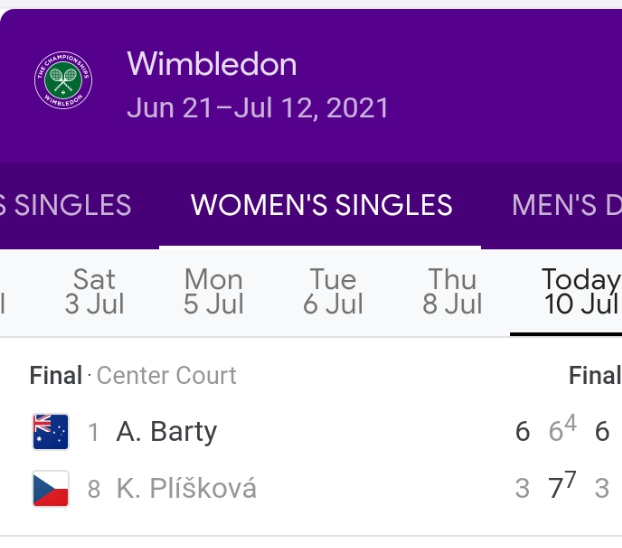
Task: Select Sat 3 Jul date
Action: pyautogui.click(x=94, y=291)
